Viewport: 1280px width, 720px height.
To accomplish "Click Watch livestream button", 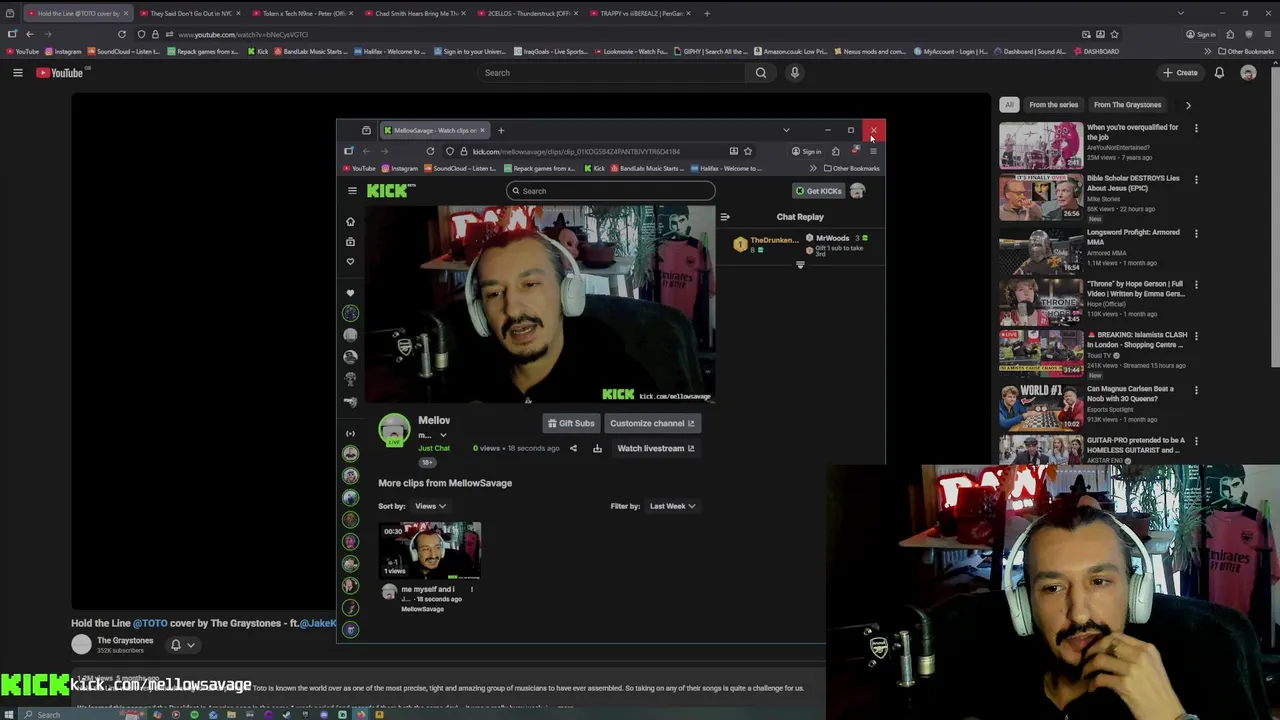I will point(655,449).
